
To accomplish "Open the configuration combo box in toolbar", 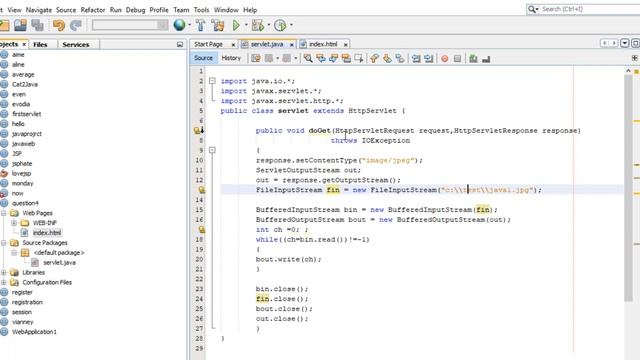I will [130, 25].
